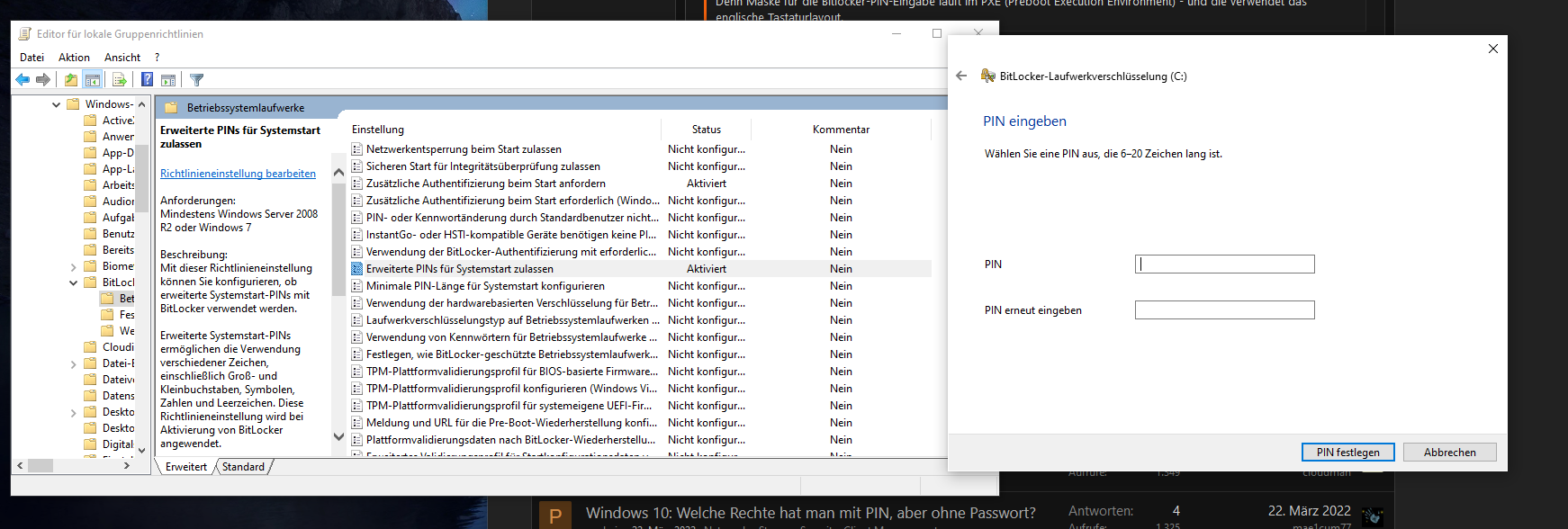
Task: Click the Richtlinieneinstellung bearbeiten link
Action: point(238,174)
